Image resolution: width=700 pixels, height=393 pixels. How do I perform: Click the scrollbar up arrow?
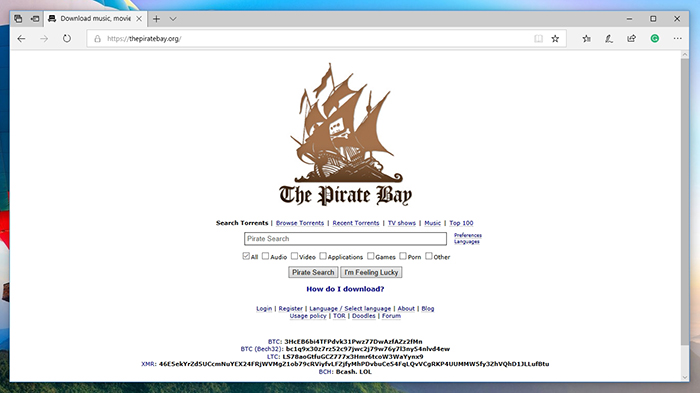point(685,54)
